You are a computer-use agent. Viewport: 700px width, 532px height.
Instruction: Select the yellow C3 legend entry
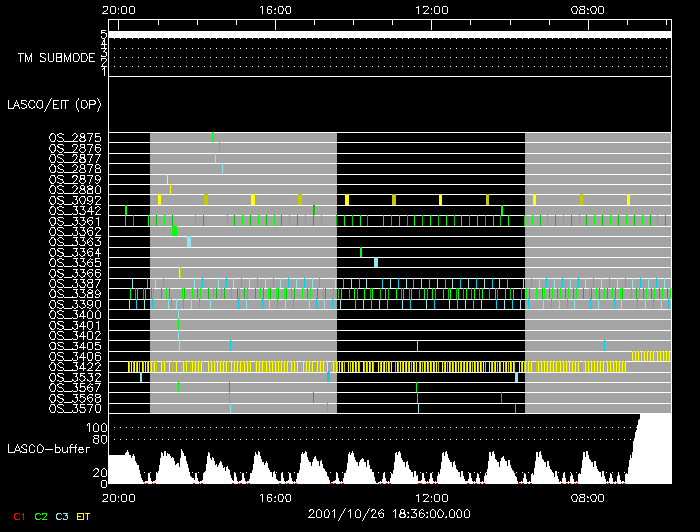[x=63, y=516]
